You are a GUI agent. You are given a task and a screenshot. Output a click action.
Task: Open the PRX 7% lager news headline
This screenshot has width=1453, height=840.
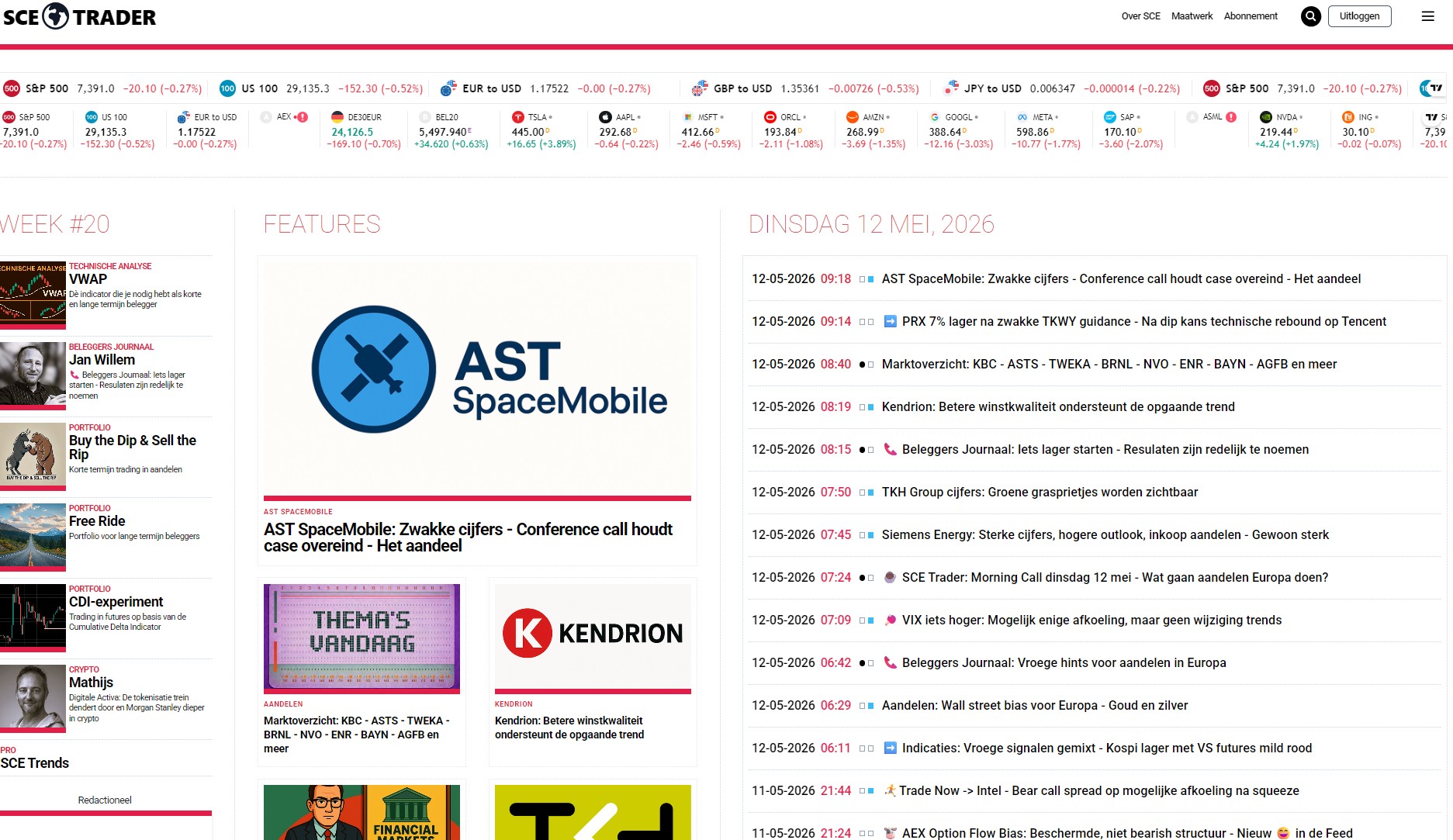pyautogui.click(x=1144, y=321)
